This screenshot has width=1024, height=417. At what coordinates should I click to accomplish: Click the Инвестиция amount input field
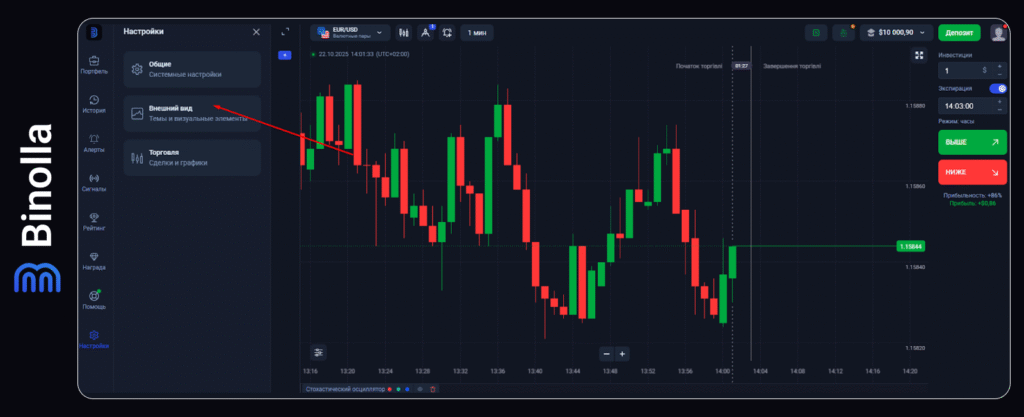(960, 71)
